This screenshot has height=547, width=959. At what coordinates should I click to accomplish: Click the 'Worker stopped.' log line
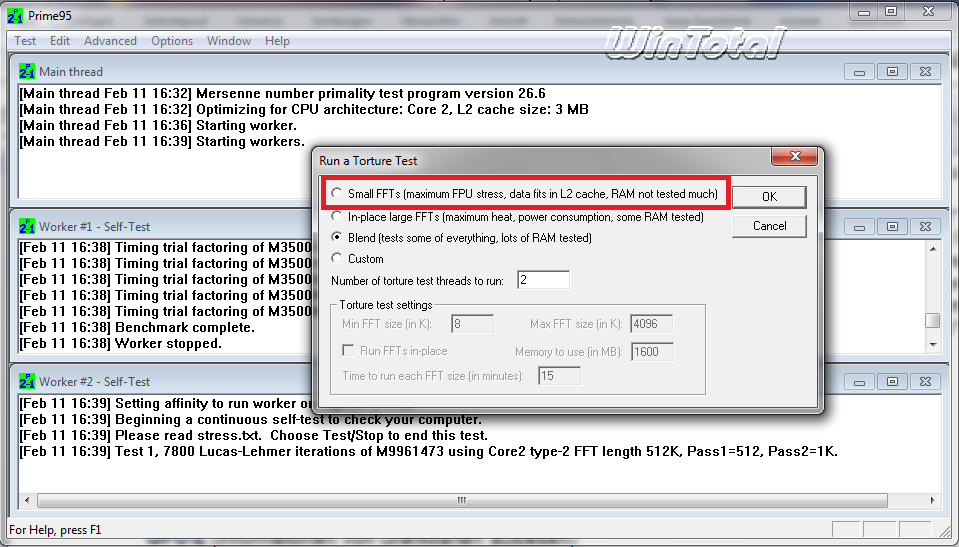(x=120, y=343)
